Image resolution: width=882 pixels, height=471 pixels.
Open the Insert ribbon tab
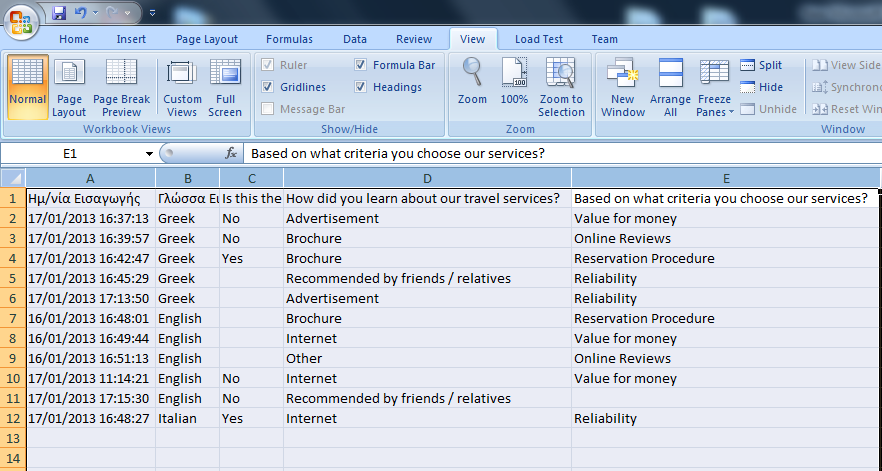click(131, 39)
